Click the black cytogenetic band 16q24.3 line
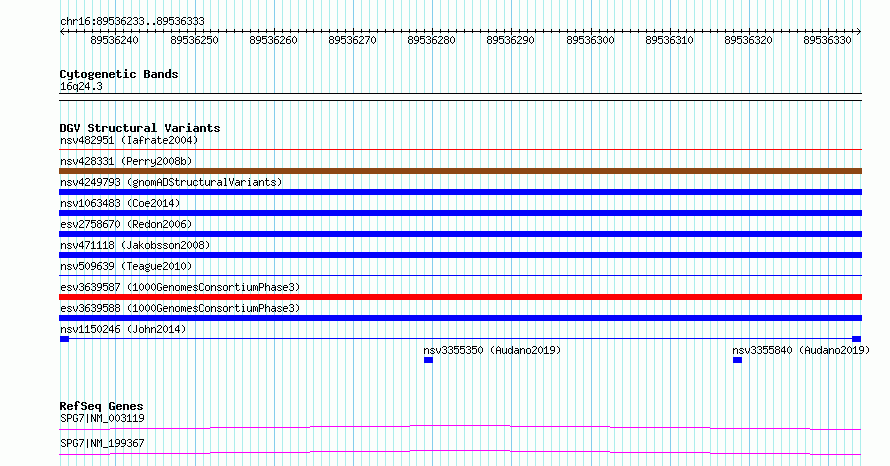The width and height of the screenshot is (890, 466). click(460, 97)
